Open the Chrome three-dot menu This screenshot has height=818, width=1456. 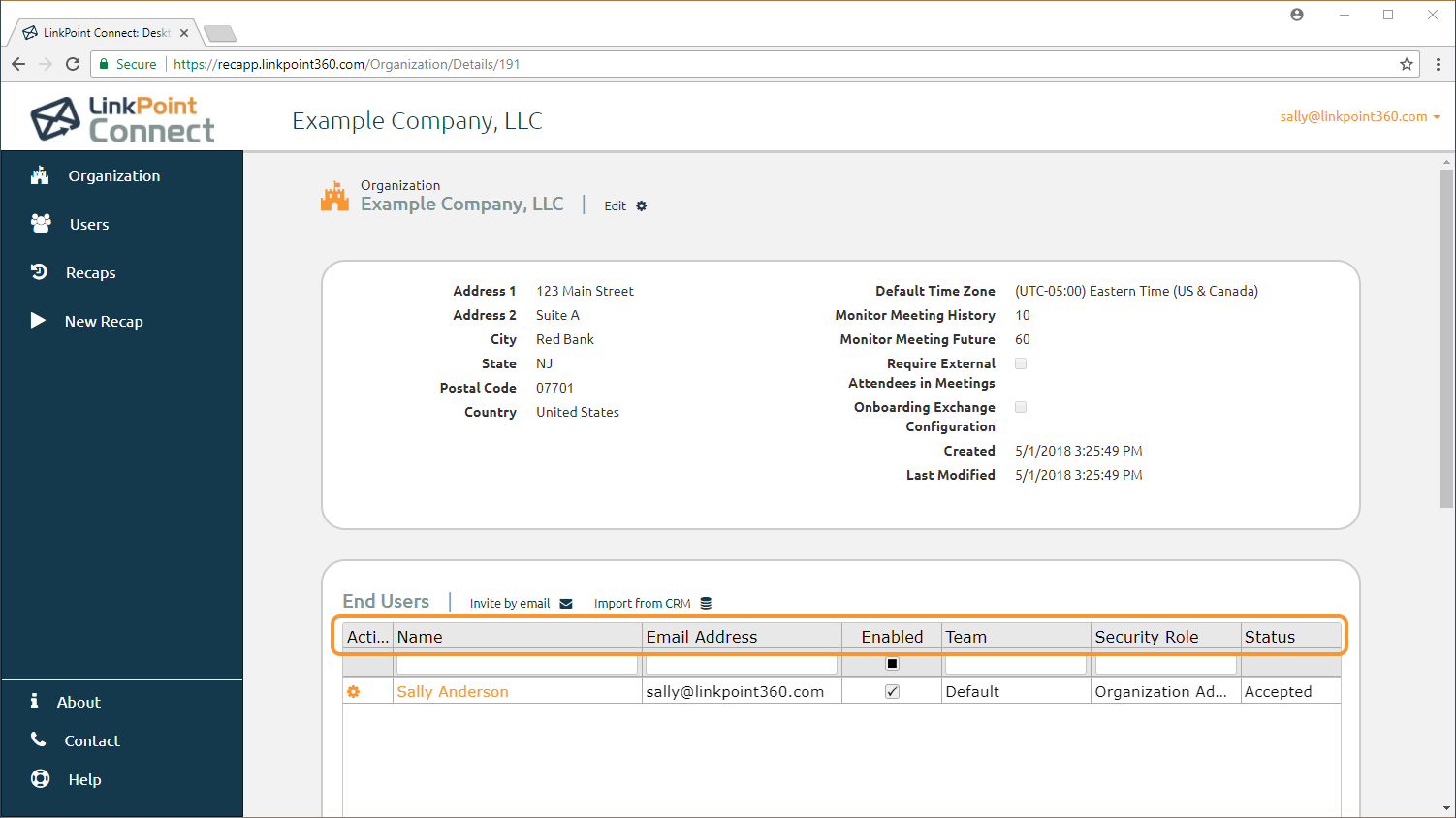[x=1438, y=65]
